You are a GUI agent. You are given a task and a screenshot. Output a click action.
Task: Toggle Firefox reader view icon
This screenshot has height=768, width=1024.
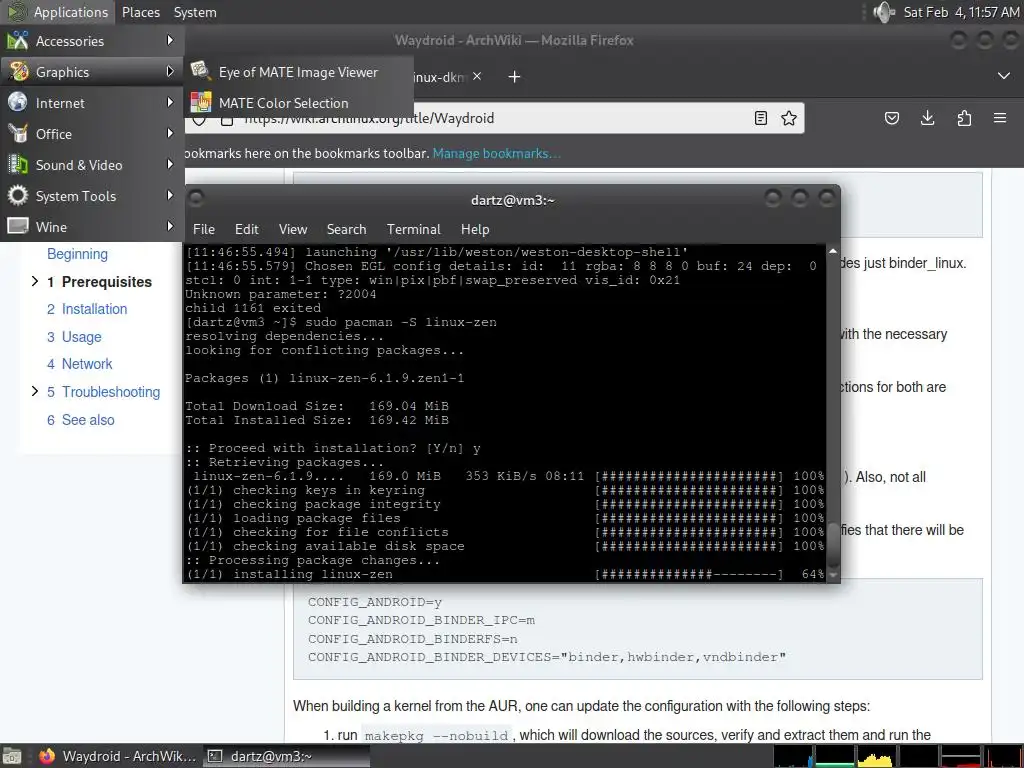(761, 118)
